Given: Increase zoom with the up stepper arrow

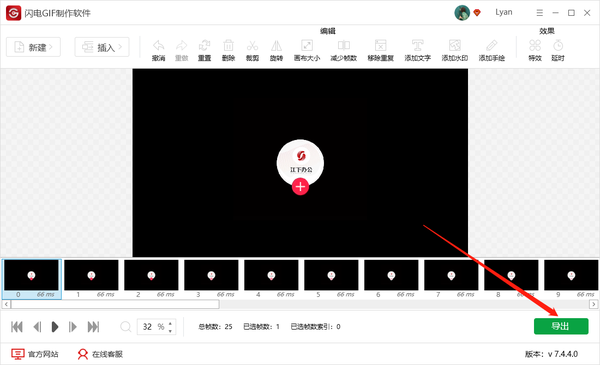Looking at the screenshot, I should [x=170, y=323].
